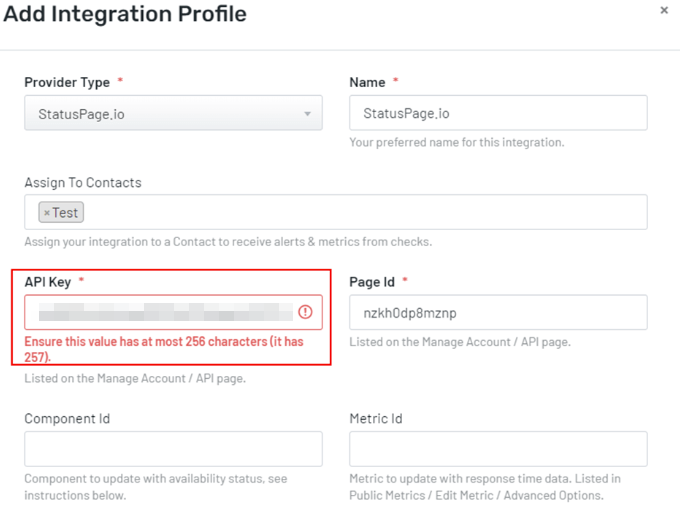680x525 pixels.
Task: Click the Add Integration Profile heading
Action: (x=125, y=15)
